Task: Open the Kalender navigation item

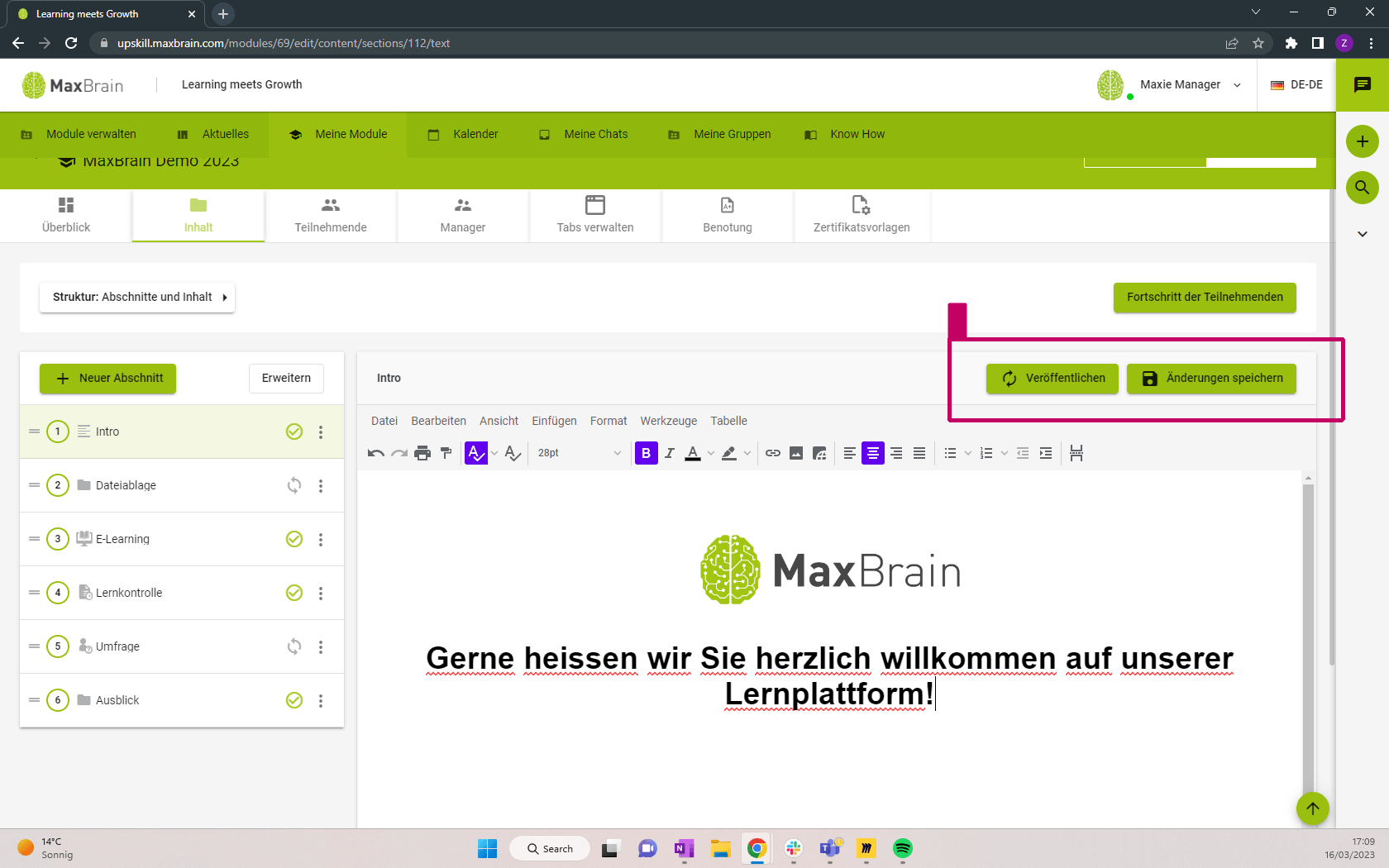Action: click(x=463, y=134)
